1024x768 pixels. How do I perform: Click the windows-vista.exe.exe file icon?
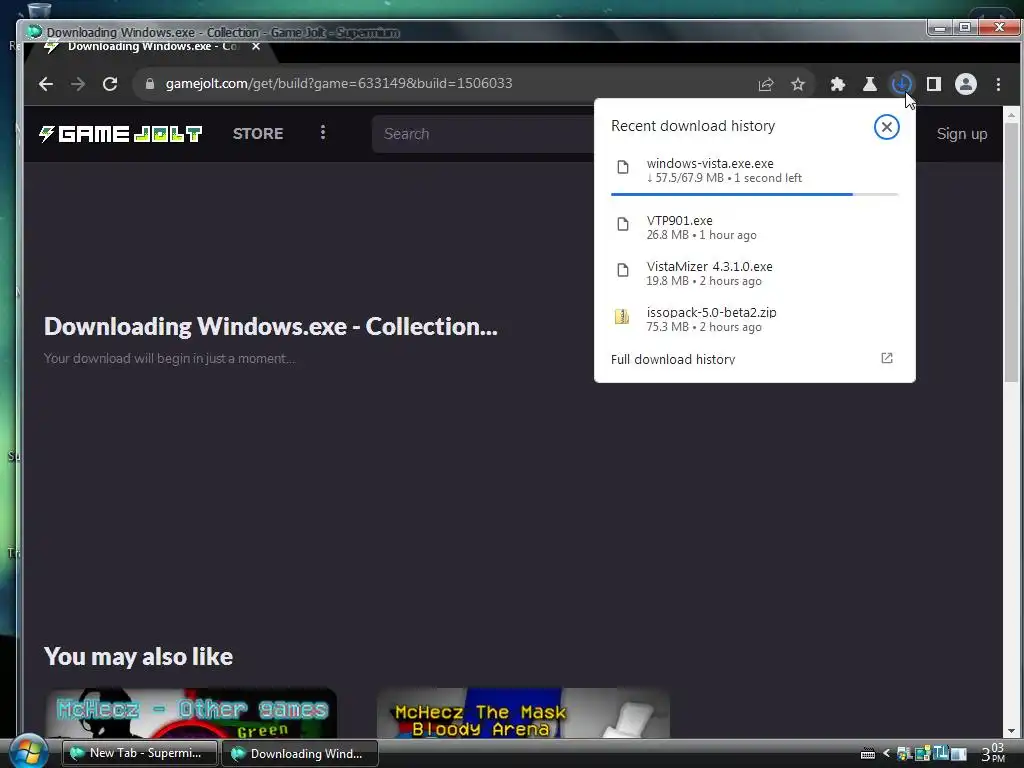(623, 168)
